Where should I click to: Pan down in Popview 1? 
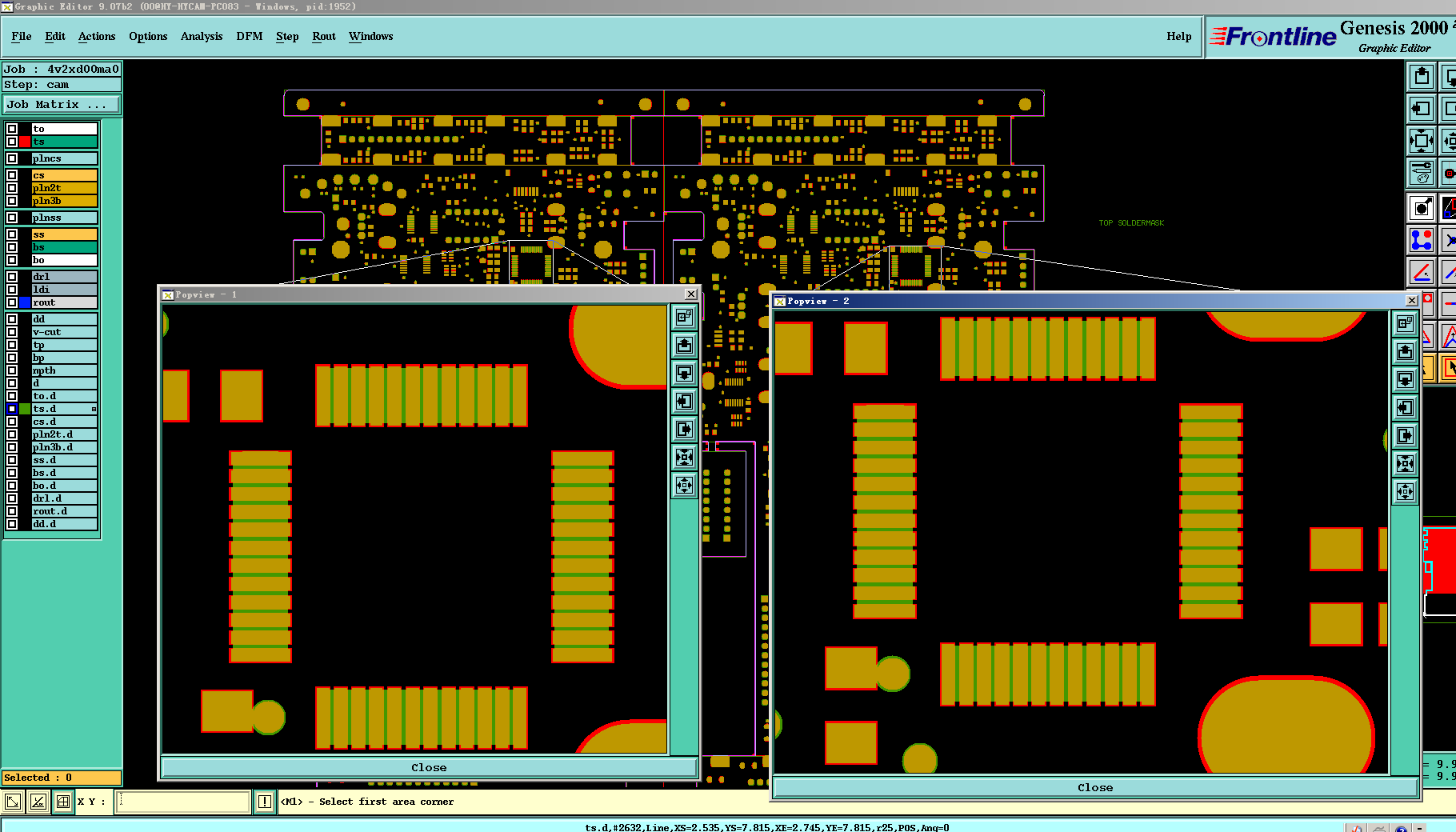coord(684,373)
